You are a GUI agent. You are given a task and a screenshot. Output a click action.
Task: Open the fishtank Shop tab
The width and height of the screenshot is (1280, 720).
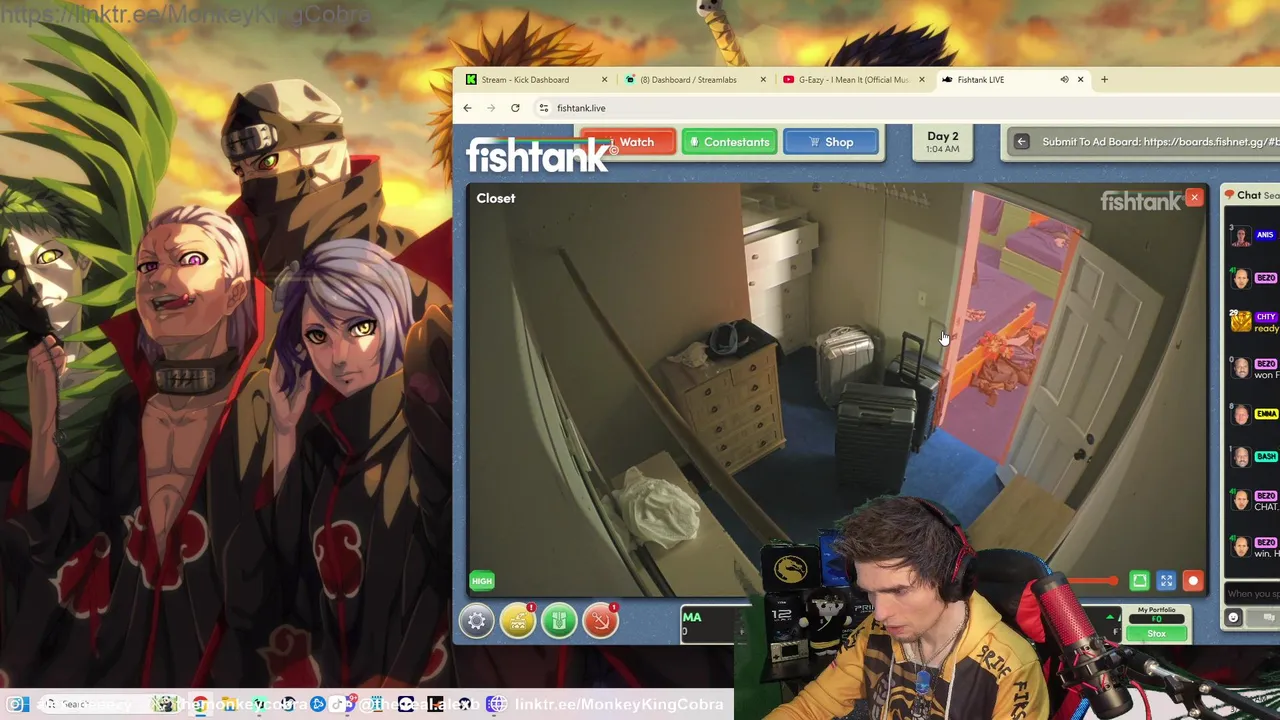831,142
